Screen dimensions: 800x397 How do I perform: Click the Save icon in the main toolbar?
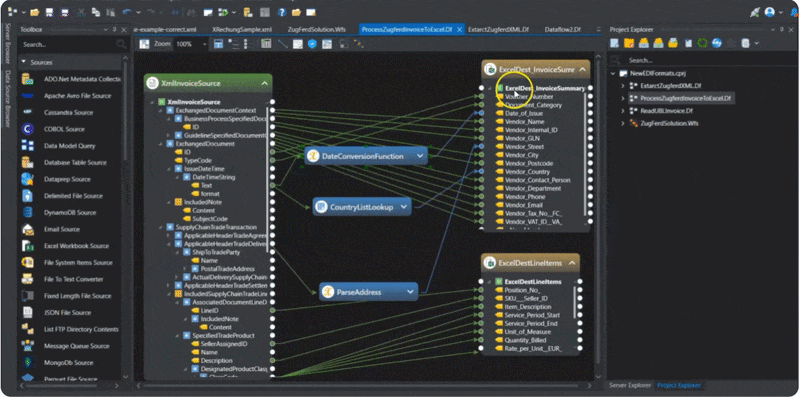[x=49, y=12]
